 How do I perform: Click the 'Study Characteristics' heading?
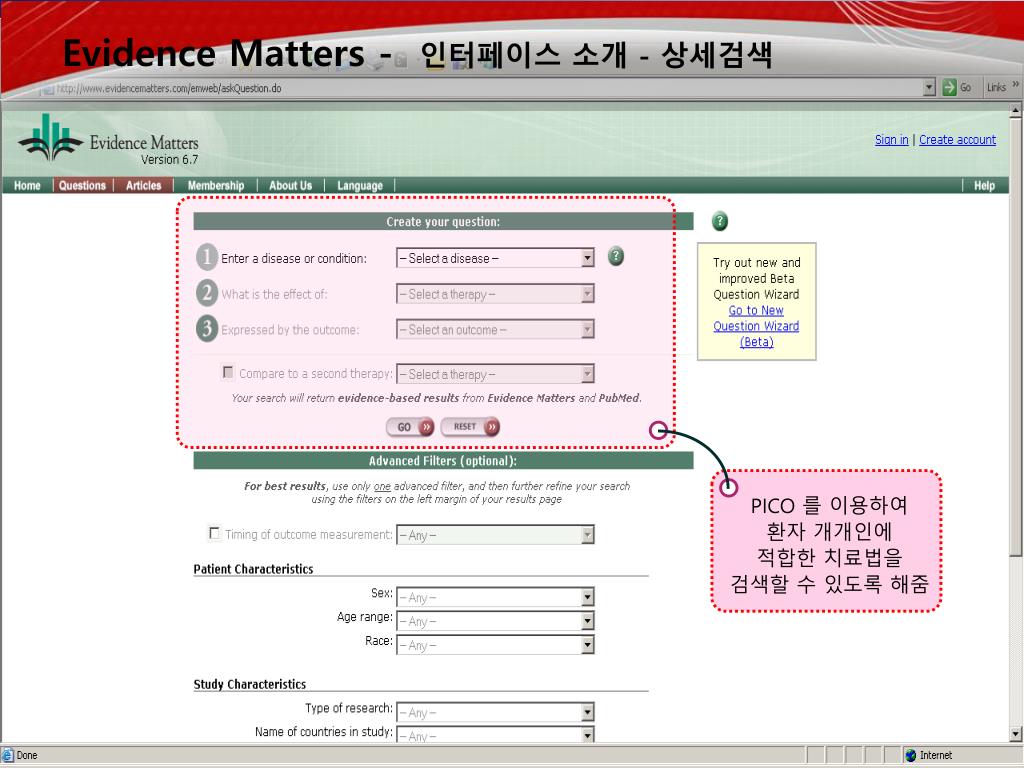pos(249,684)
